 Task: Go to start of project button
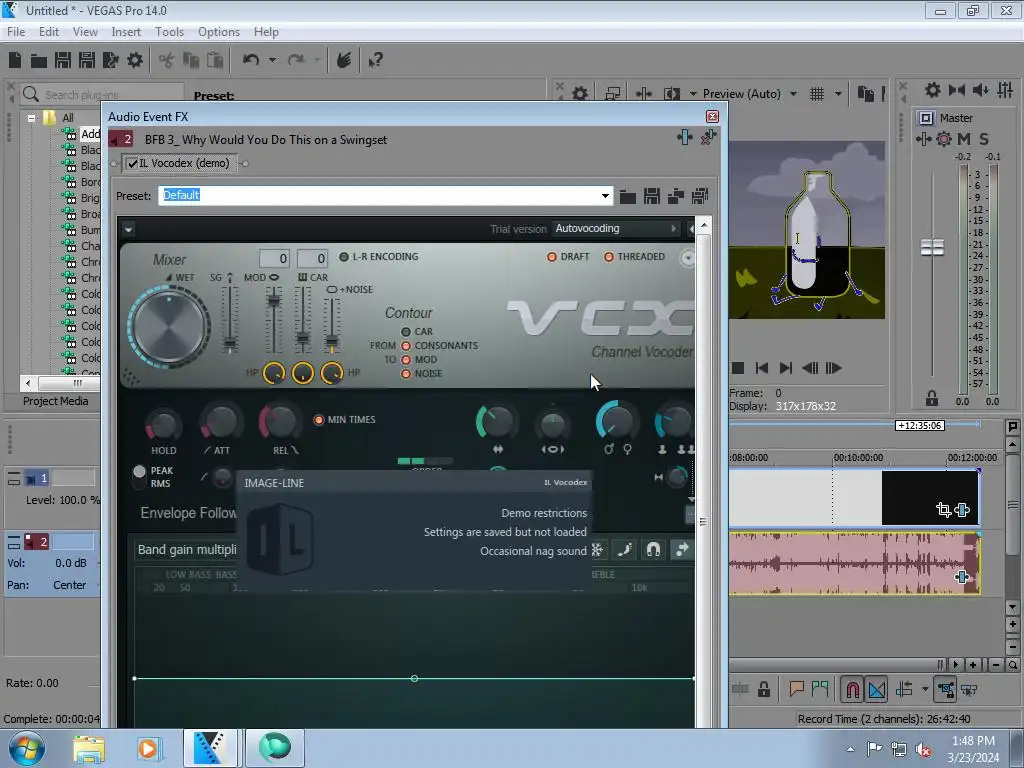coord(761,368)
